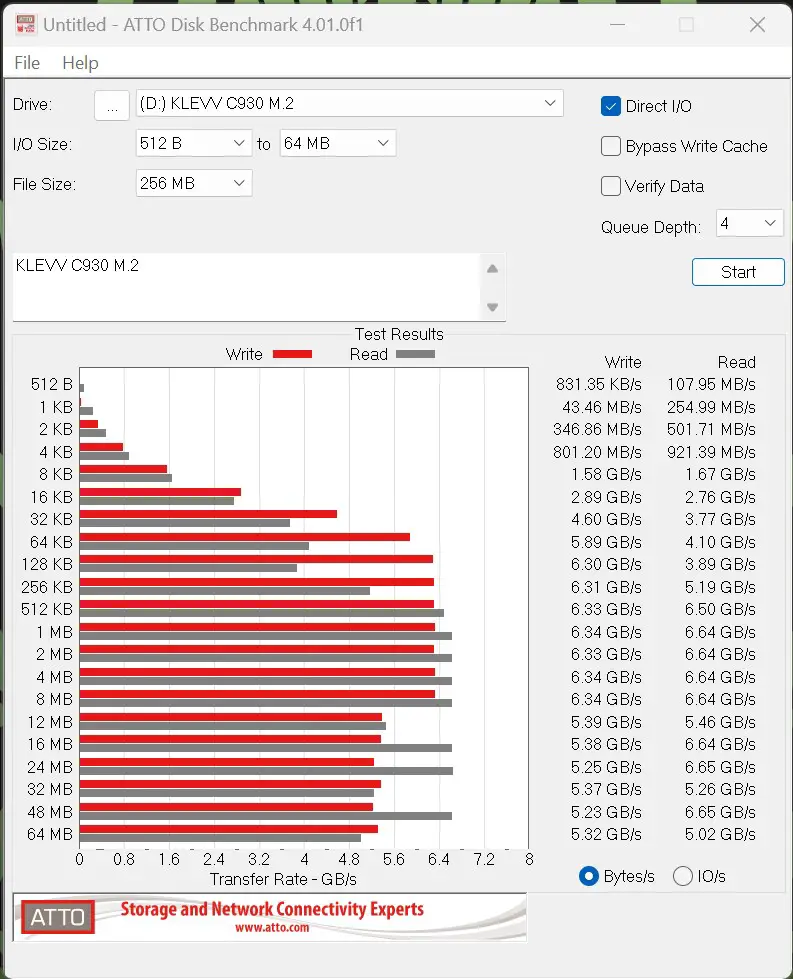Click read value 4.10 GB/s
793x979 pixels.
pos(721,542)
